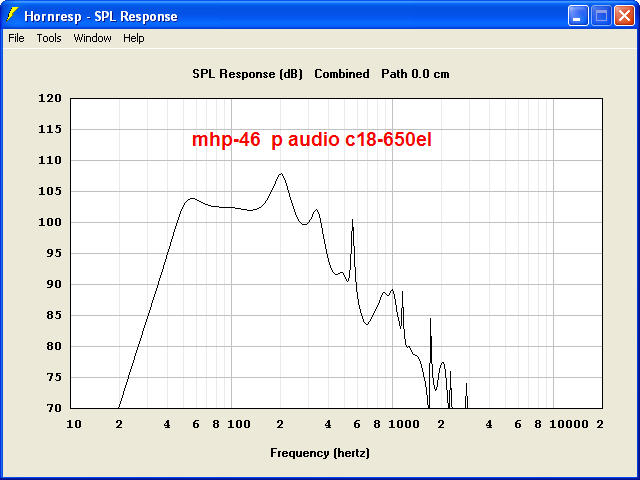The width and height of the screenshot is (640, 480).
Task: Click the SPL Response (dB) chart title
Action: pyautogui.click(x=247, y=74)
